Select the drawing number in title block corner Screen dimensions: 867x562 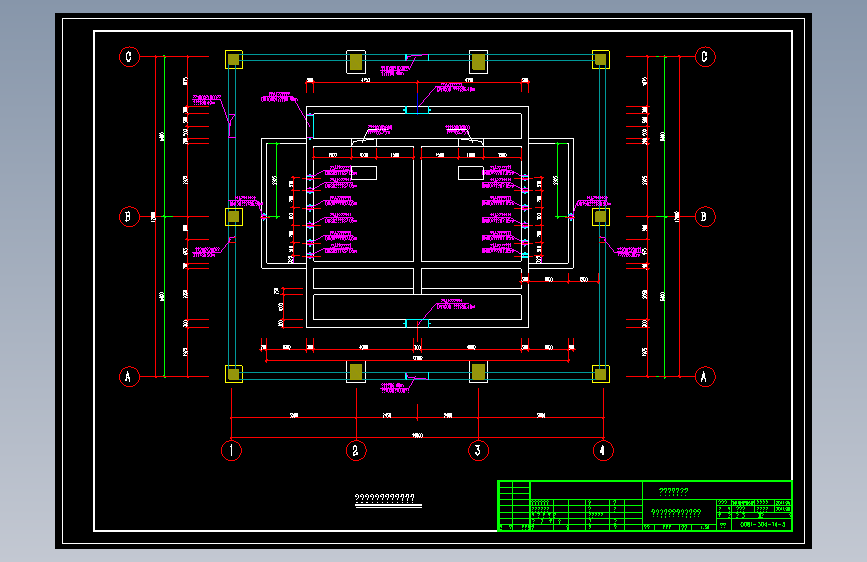(762, 524)
